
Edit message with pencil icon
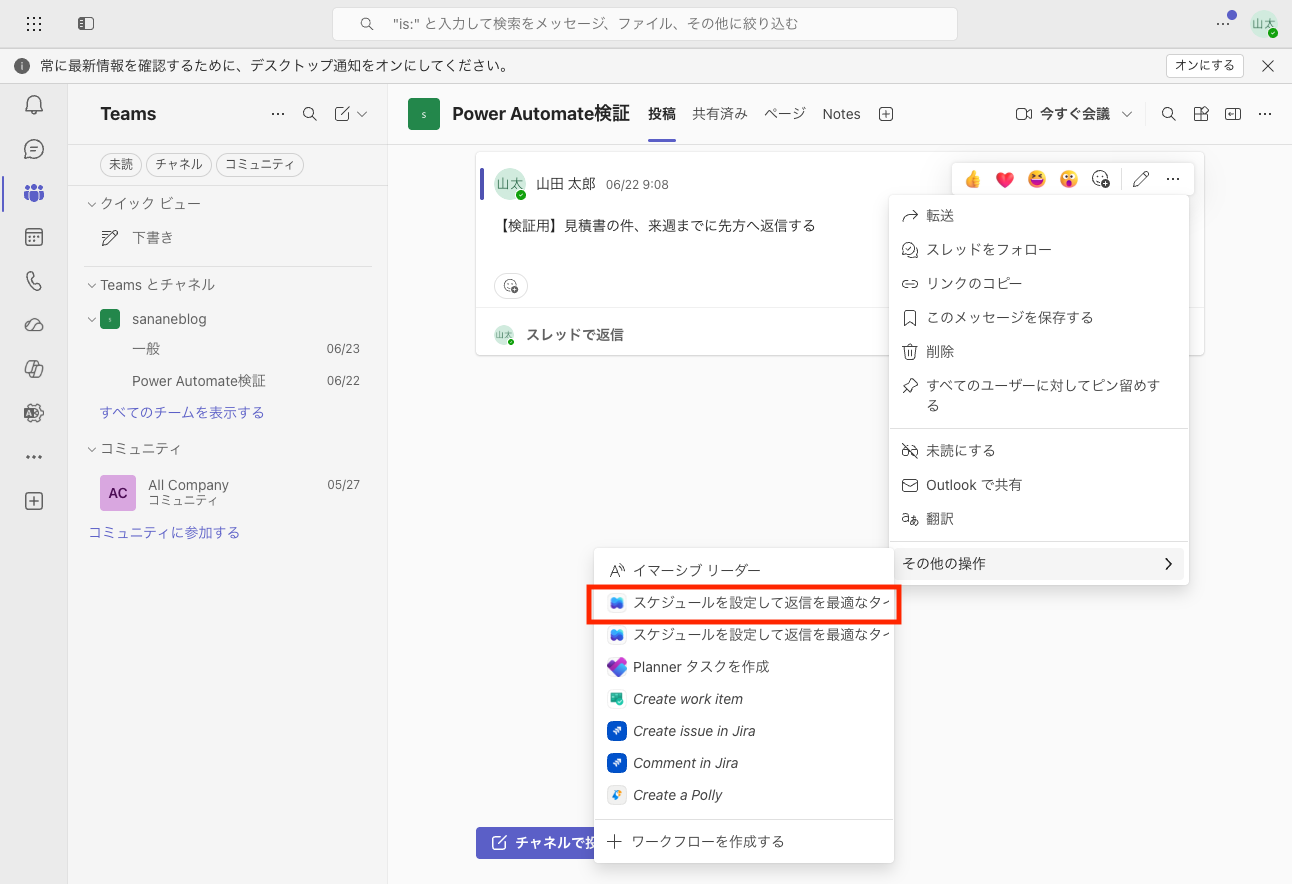click(1141, 179)
